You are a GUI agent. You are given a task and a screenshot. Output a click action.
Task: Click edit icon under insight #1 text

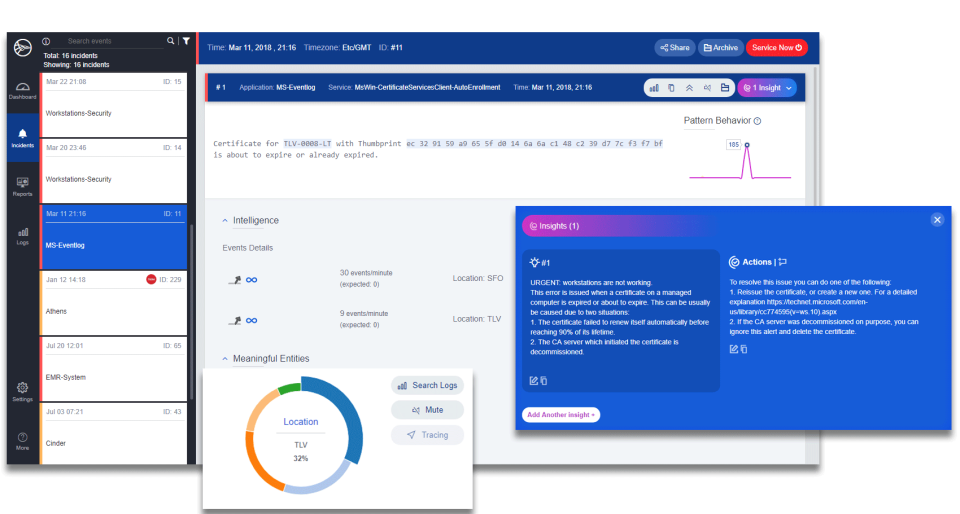pos(533,381)
